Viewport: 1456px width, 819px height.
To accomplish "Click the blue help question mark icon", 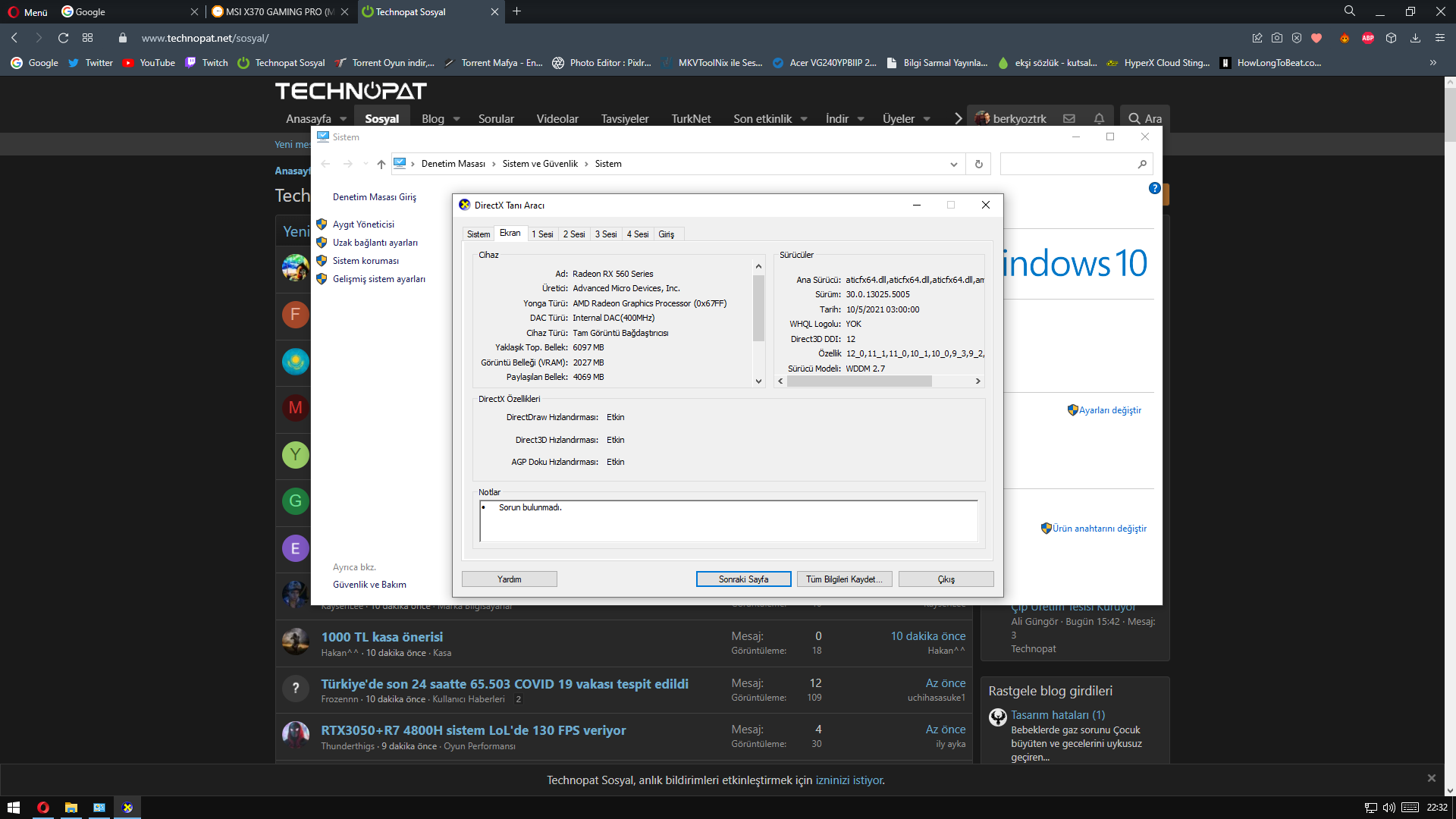I will [1154, 188].
